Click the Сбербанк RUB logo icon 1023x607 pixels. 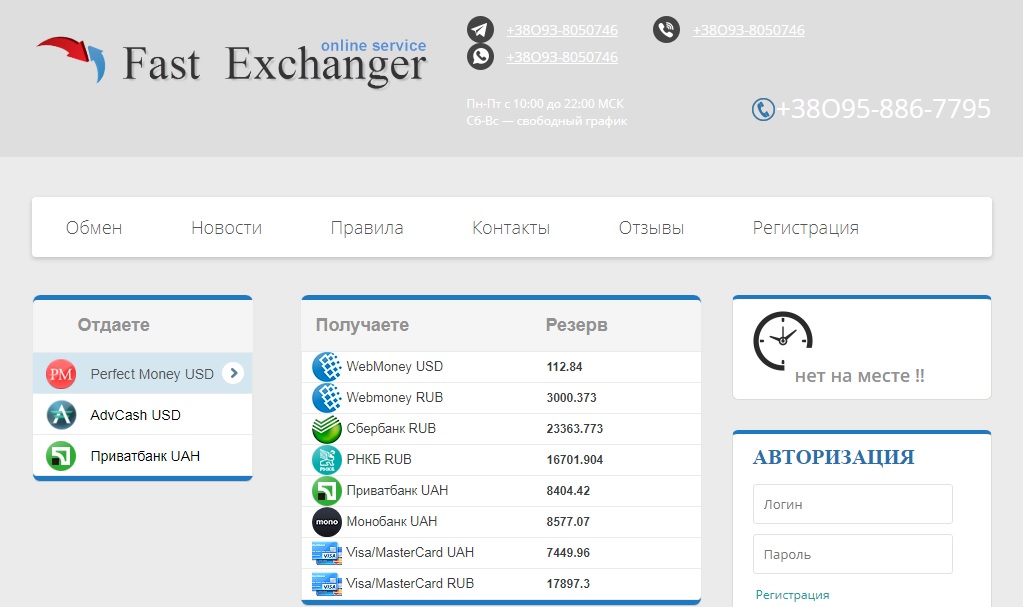327,429
